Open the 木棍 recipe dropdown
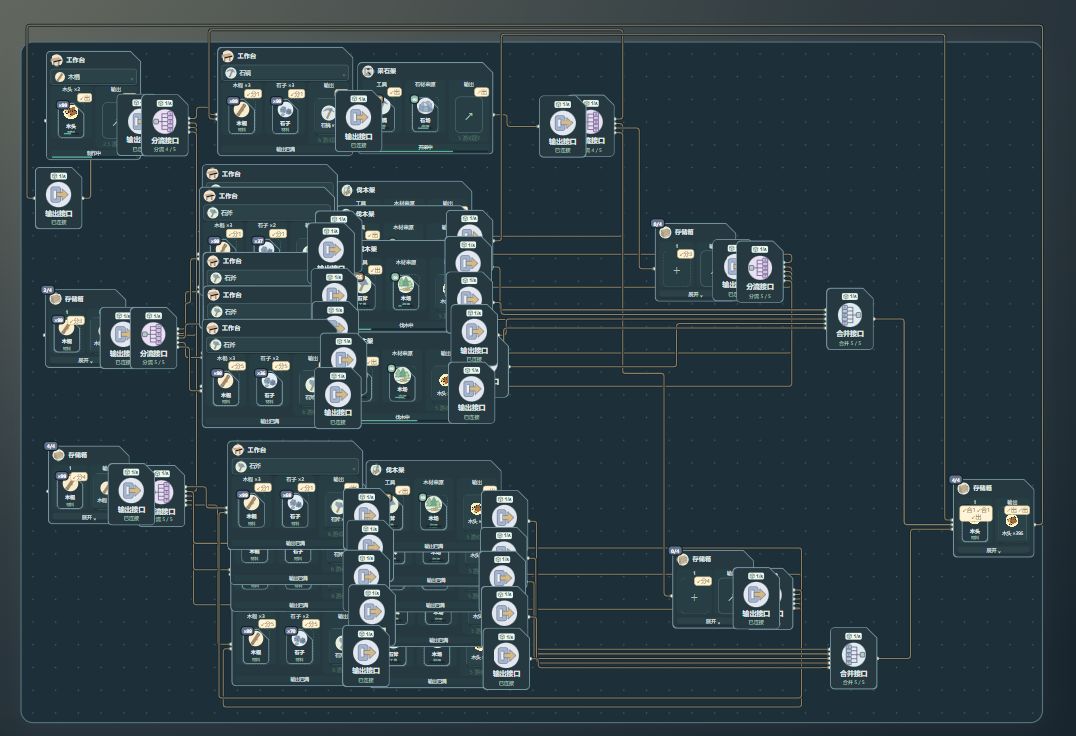The image size is (1076, 736). click(x=93, y=78)
